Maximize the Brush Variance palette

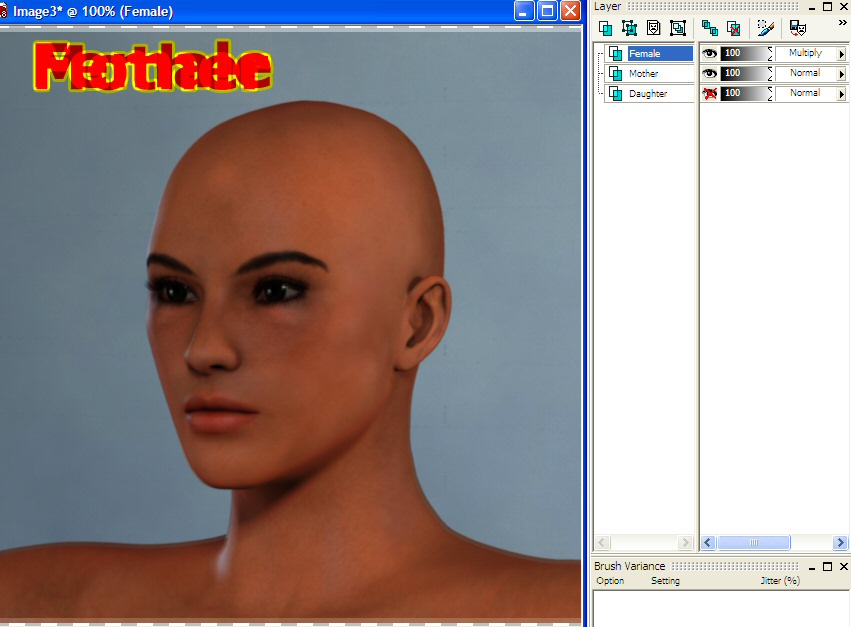(827, 567)
